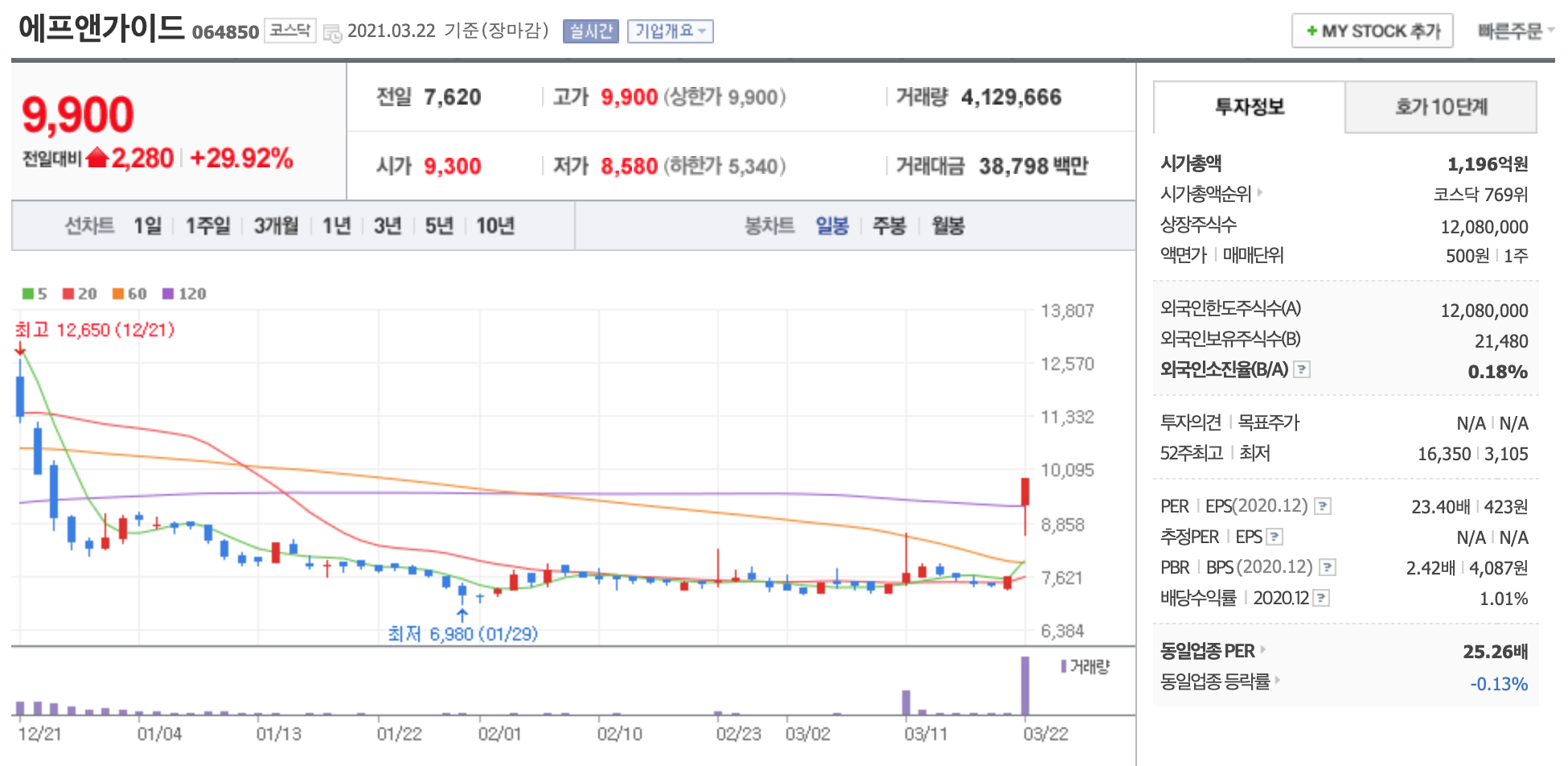Click the orange 60-day moving average swatch

click(118, 294)
